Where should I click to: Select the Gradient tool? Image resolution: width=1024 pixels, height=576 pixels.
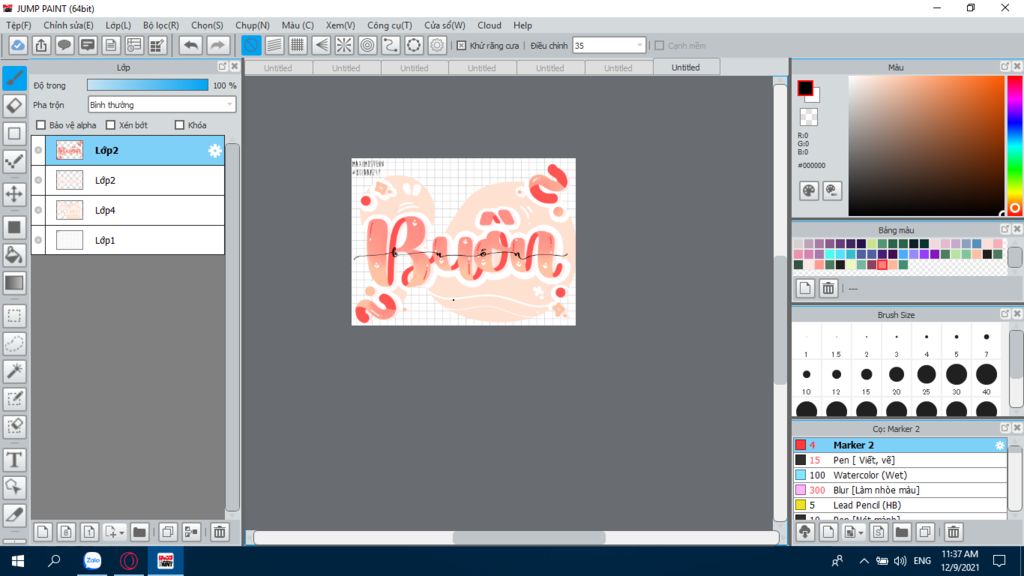[x=14, y=283]
